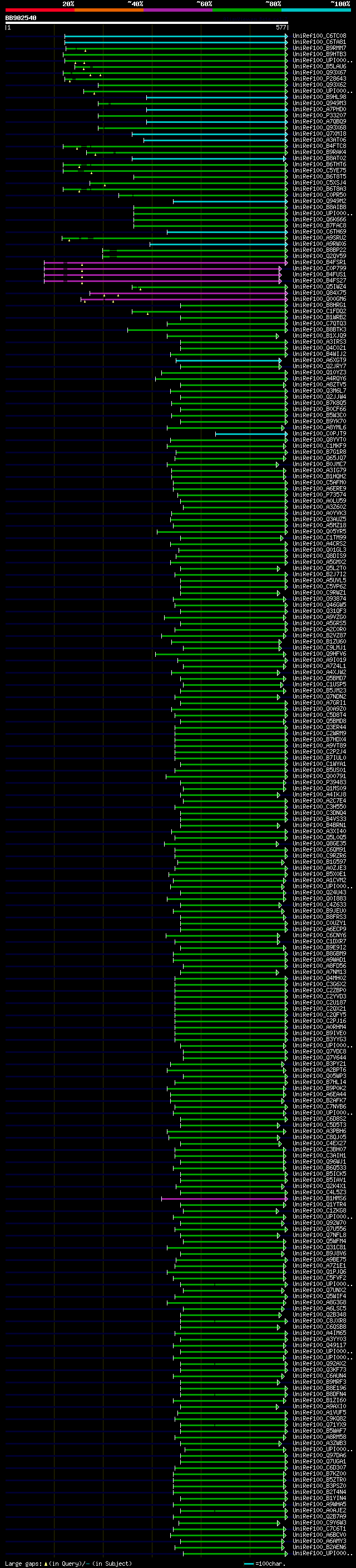
Task: Select label UniRef100_A9SRU2
Action: click(319, 238)
